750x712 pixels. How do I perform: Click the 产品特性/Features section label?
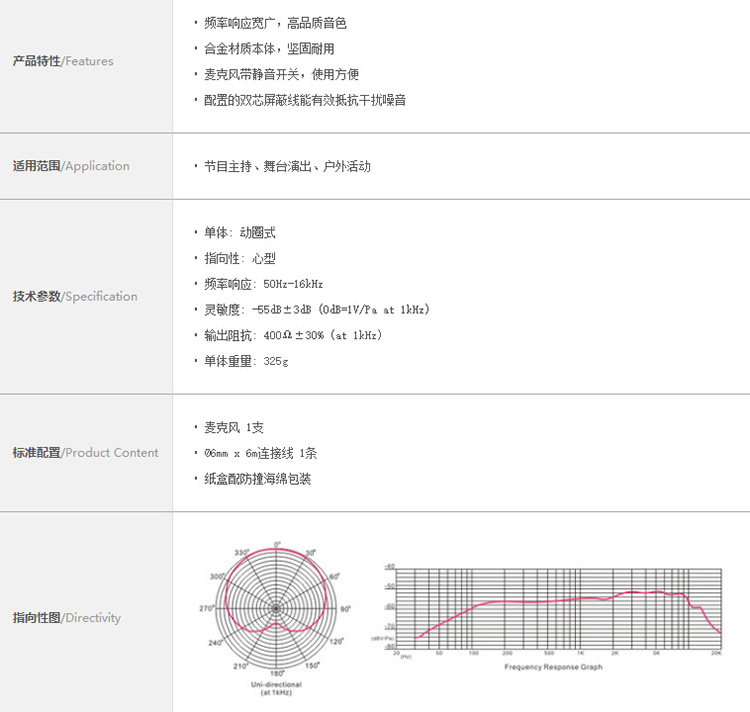pyautogui.click(x=63, y=61)
